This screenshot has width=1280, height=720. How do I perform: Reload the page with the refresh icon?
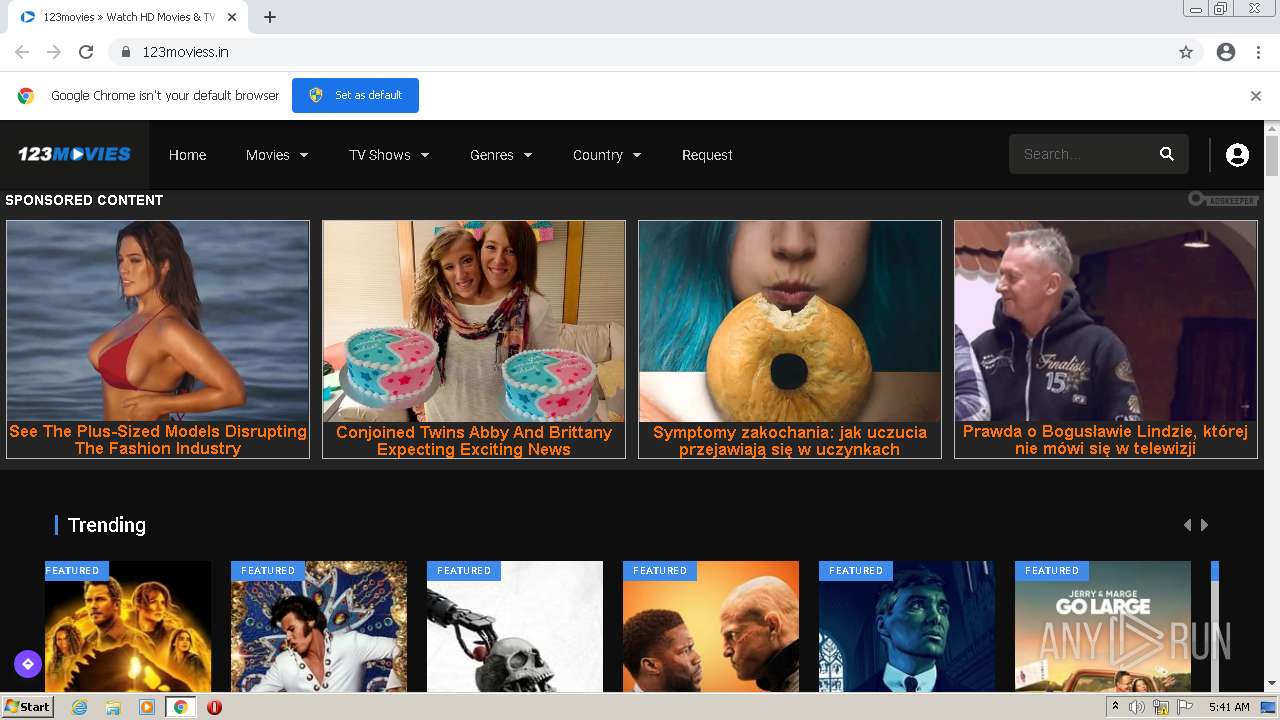tap(86, 52)
